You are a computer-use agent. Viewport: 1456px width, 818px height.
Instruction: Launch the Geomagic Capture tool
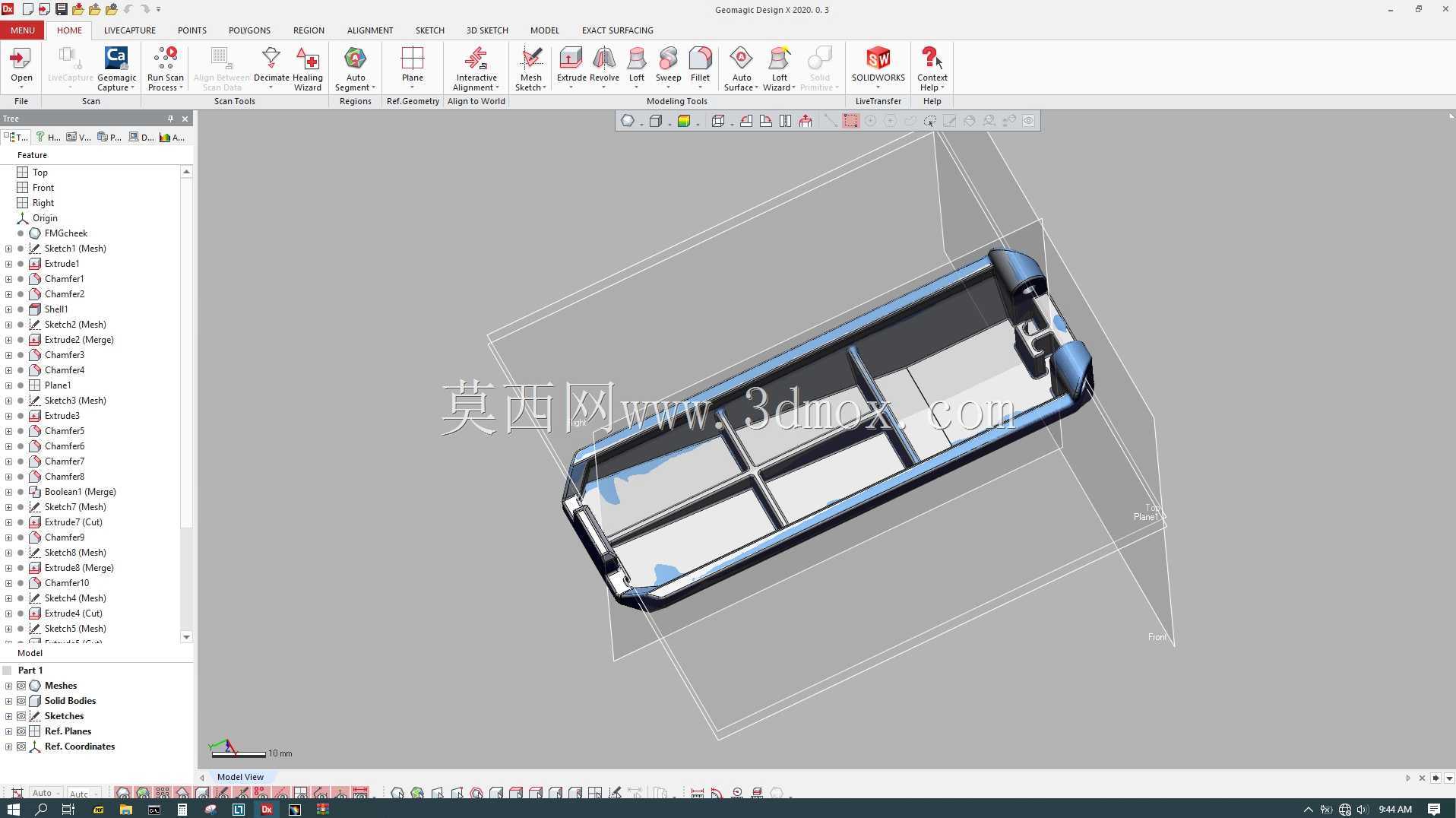(116, 68)
